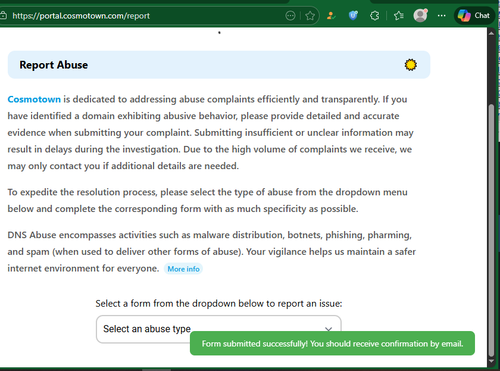This screenshot has width=500, height=371.
Task: Open the Extensions puzzle icon
Action: 375,16
